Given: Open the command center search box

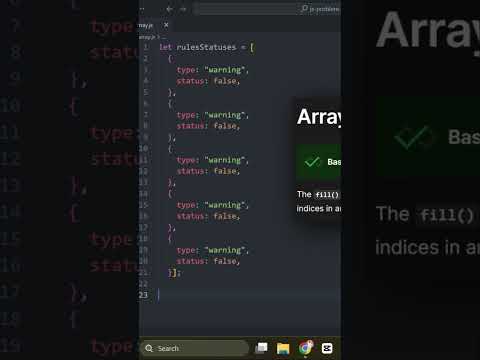Looking at the screenshot, I should (x=267, y=9).
